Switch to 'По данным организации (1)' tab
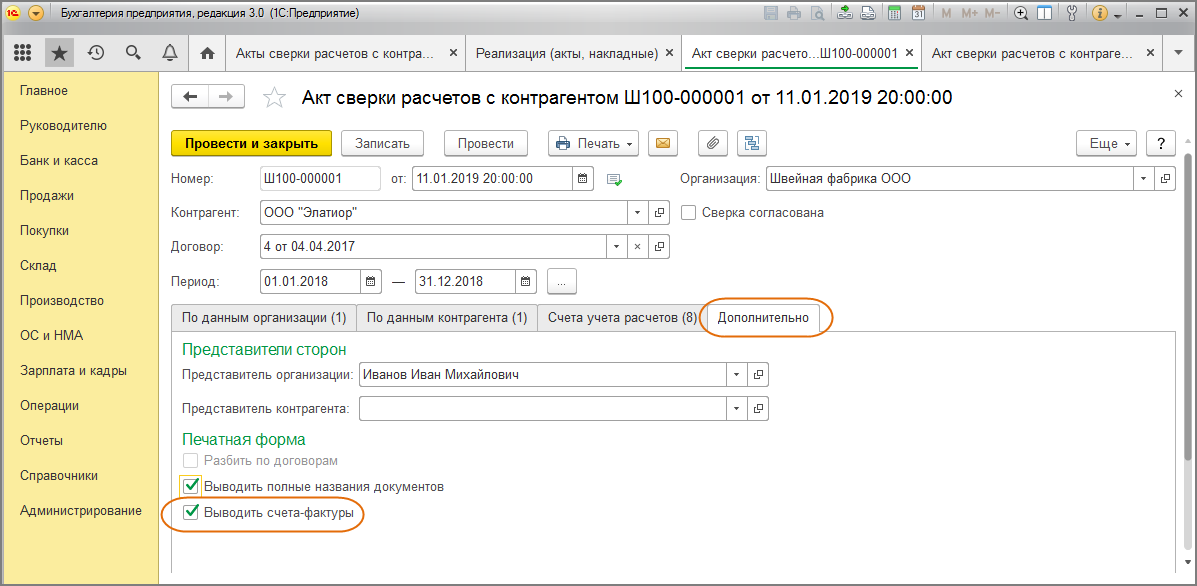 263,318
